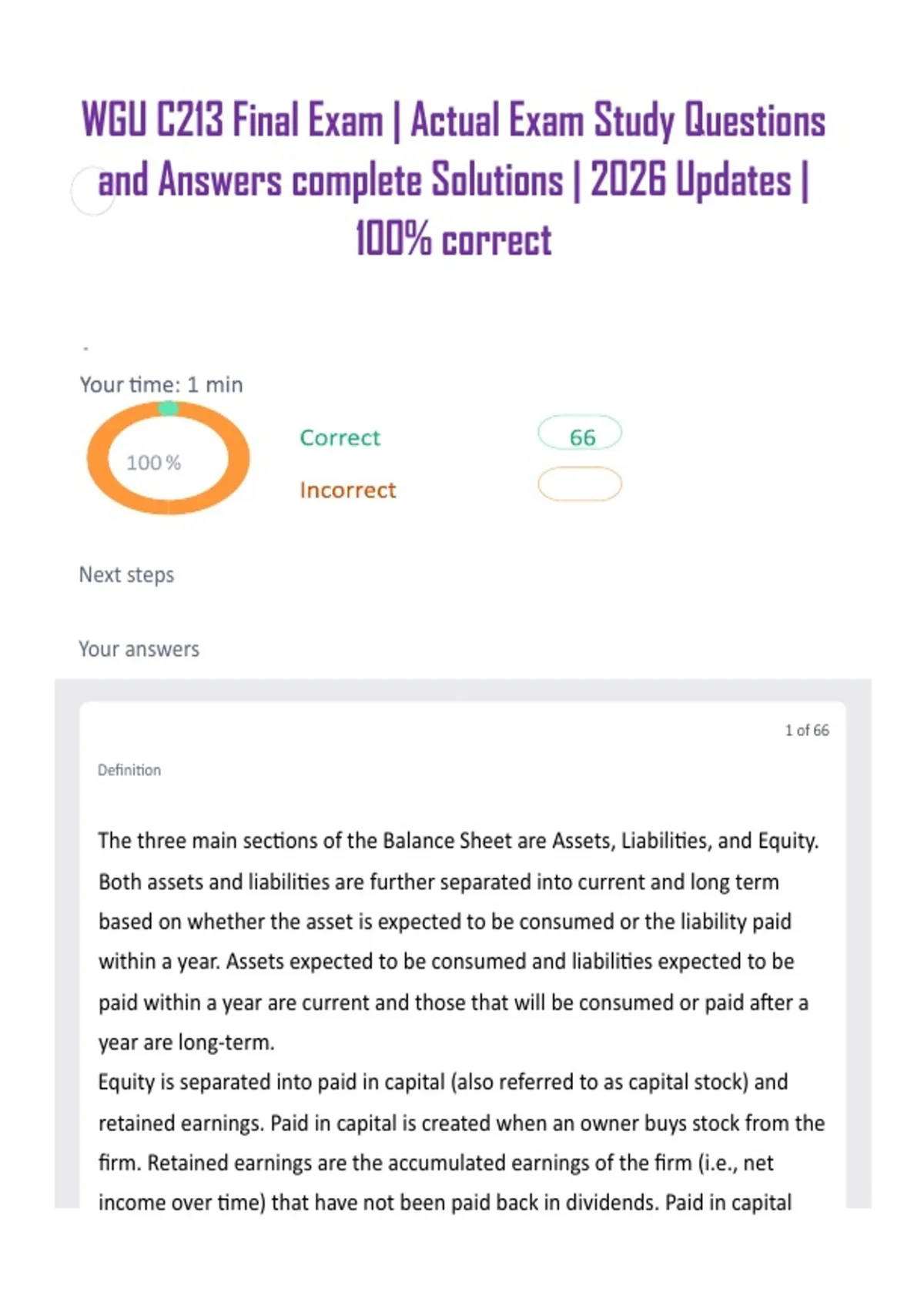Open the Your answers section
This screenshot has width=924, height=1309.
139,649
